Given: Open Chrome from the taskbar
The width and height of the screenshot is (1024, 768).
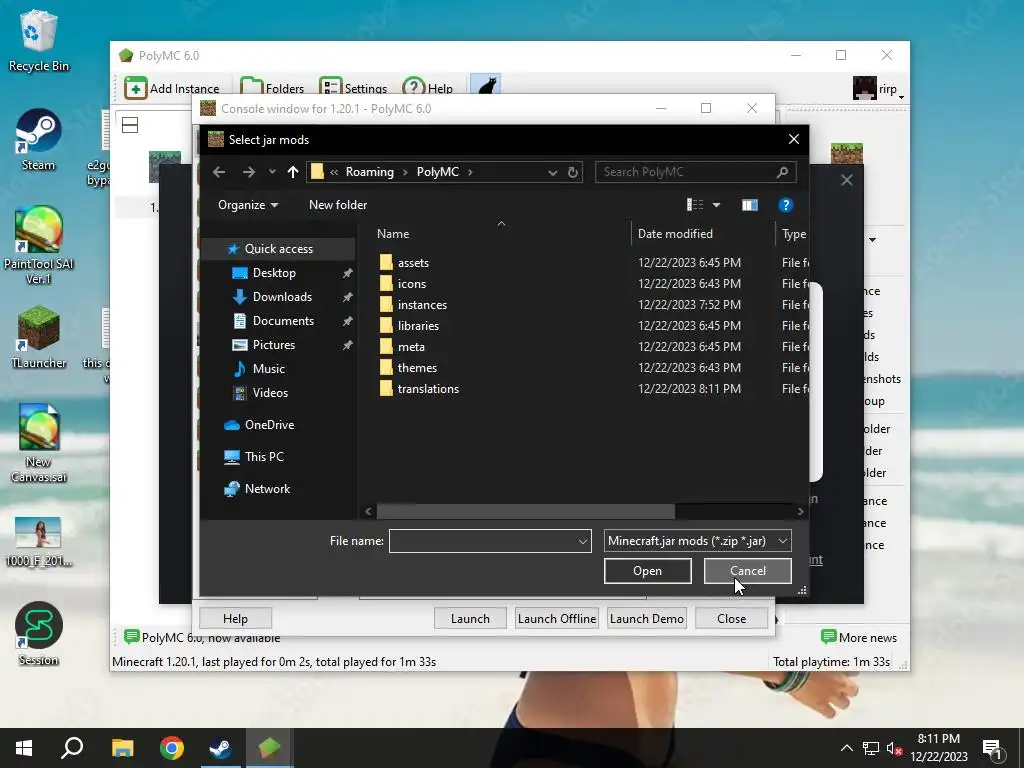Looking at the screenshot, I should click(x=172, y=748).
